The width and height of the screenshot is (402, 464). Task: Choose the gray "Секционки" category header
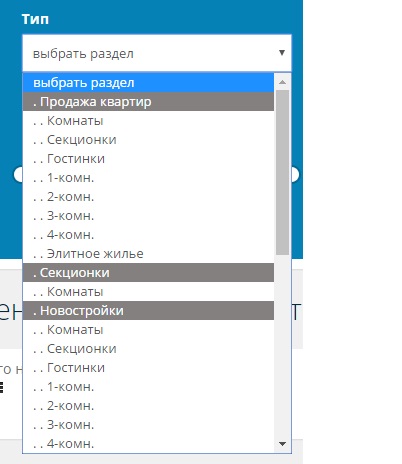pos(148,273)
